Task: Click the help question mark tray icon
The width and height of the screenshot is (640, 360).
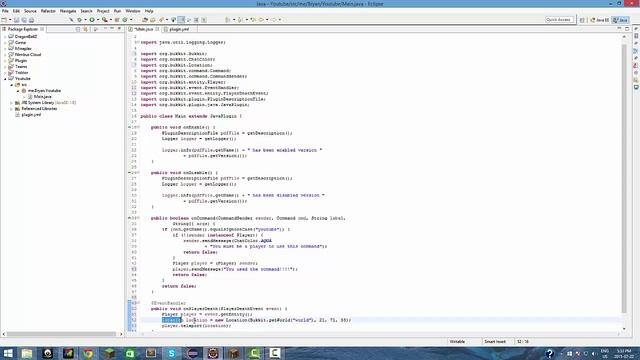Action: pos(549,353)
